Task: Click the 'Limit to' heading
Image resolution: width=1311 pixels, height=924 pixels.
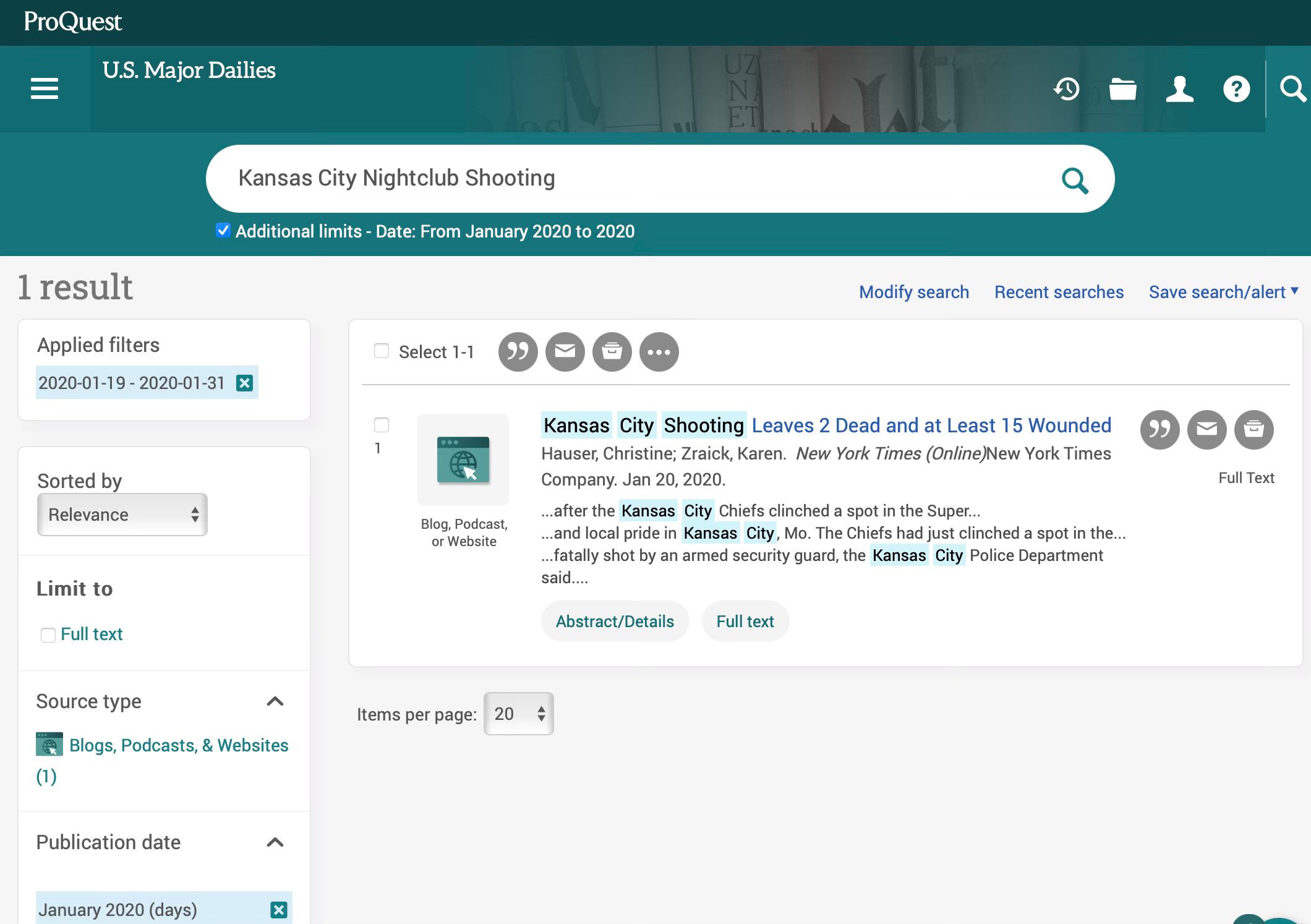Action: pyautogui.click(x=75, y=589)
